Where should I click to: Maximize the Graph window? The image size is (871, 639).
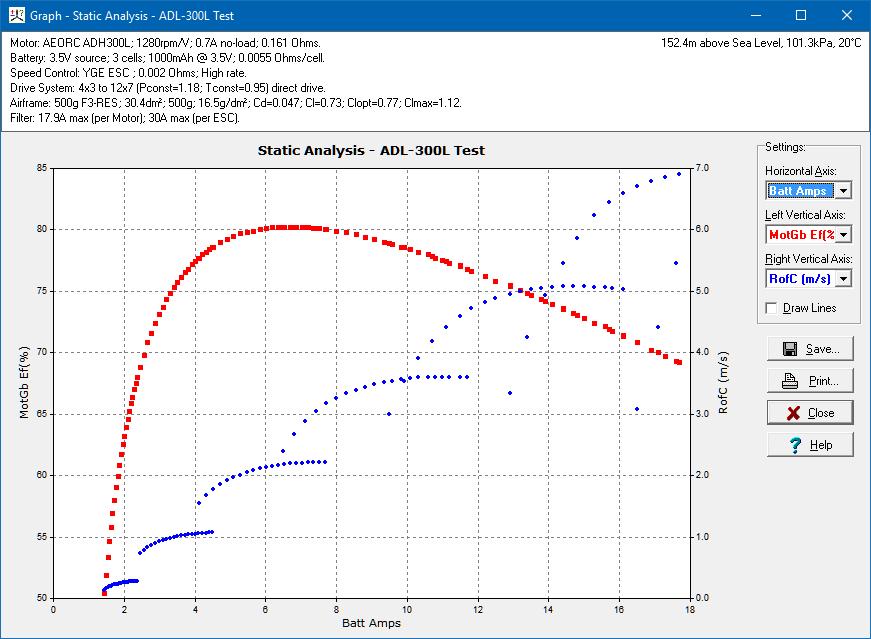point(801,15)
